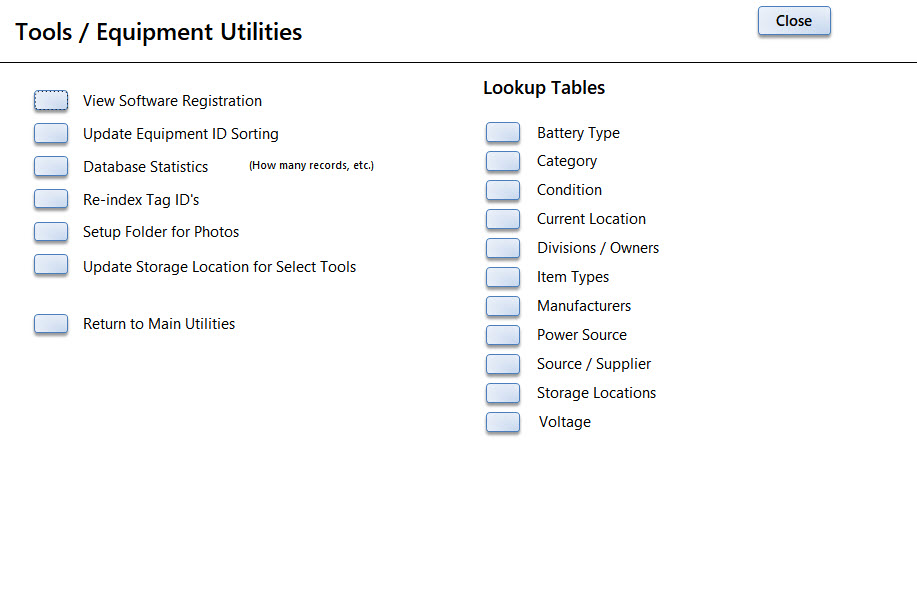Open the Current Location lookup table
The height and width of the screenshot is (608, 917).
coord(503,219)
